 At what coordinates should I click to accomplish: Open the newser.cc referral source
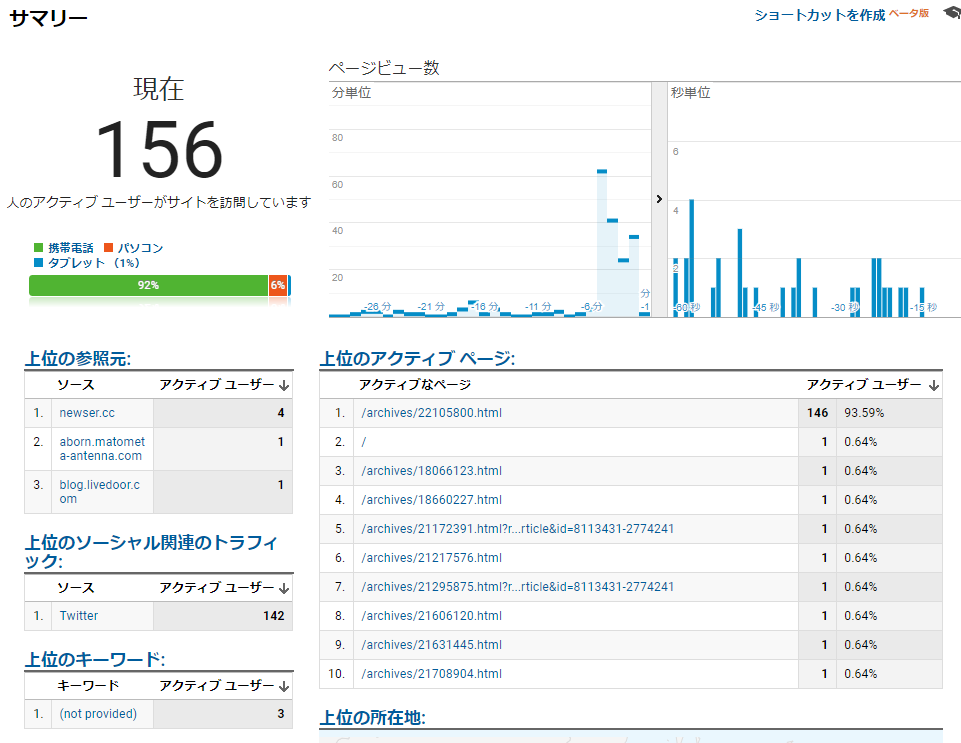87,413
